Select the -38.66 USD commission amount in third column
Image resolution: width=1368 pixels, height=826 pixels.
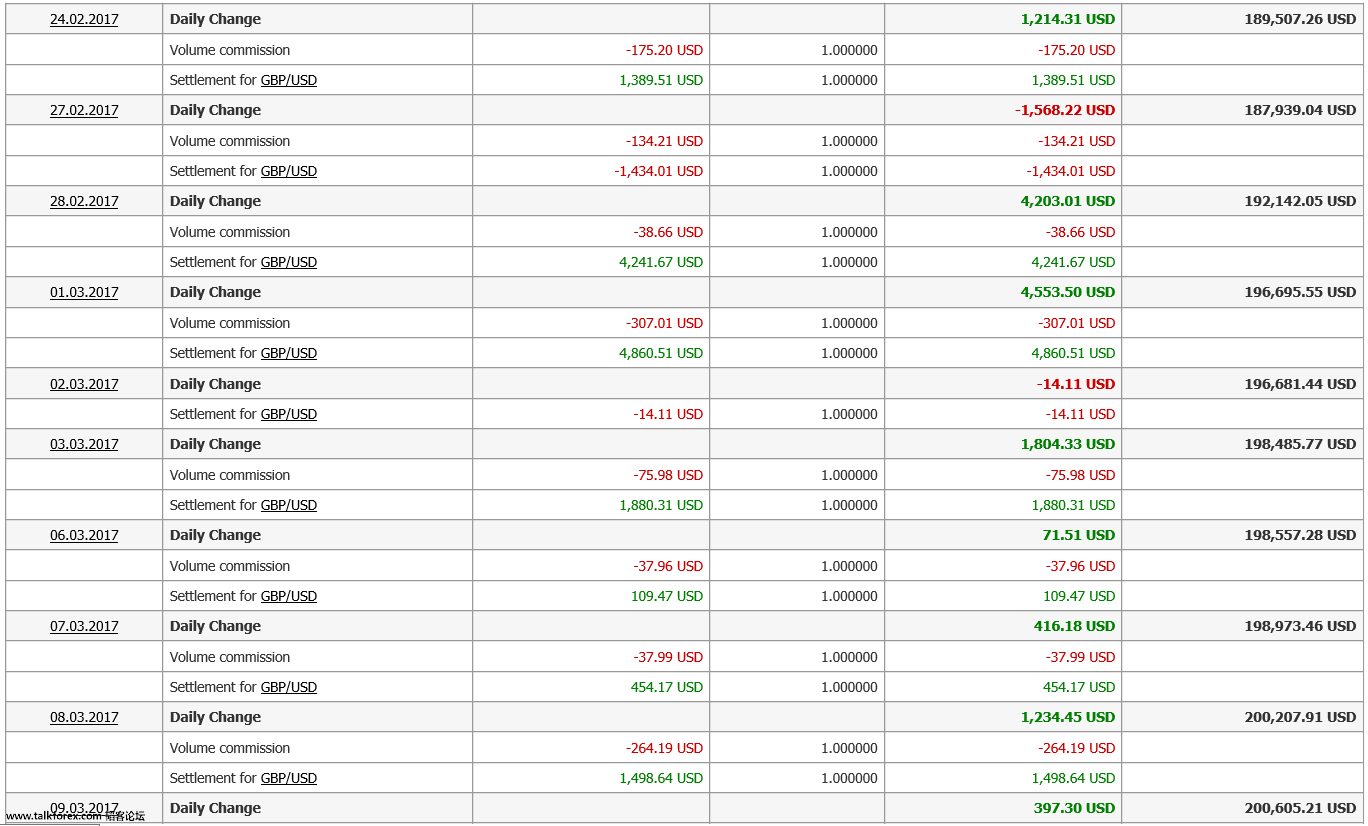pos(668,232)
